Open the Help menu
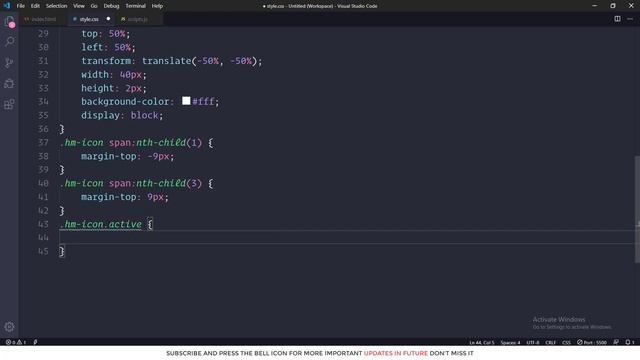 157,6
